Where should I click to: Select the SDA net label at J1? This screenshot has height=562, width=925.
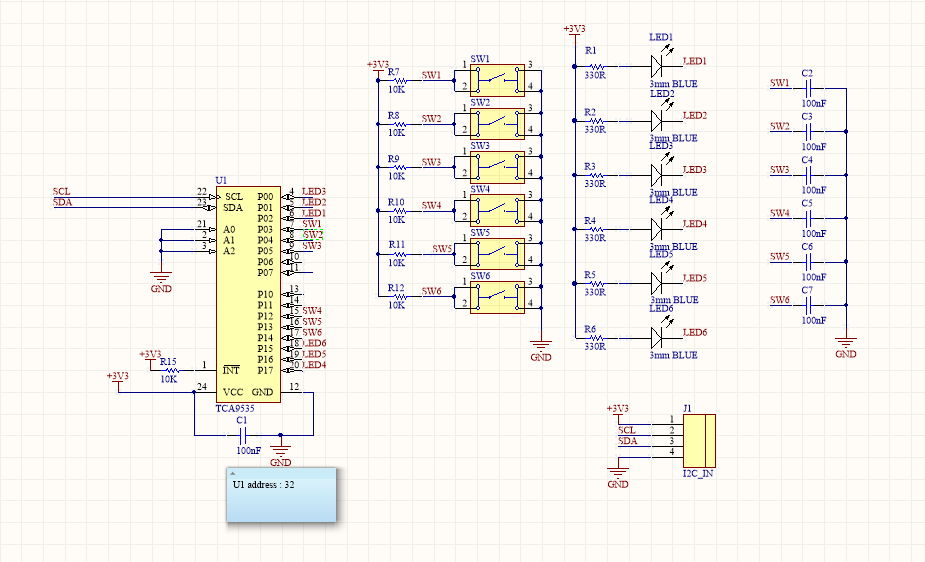(627, 440)
